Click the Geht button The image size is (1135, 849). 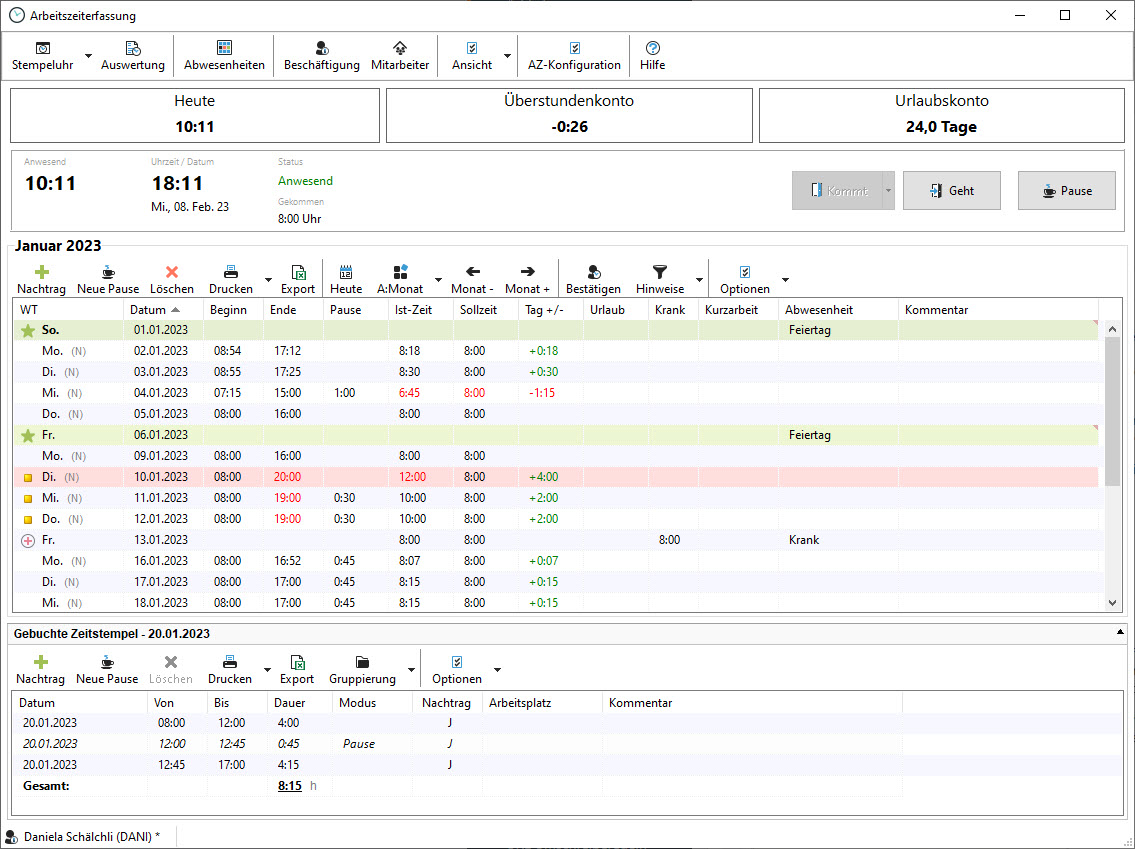(952, 191)
